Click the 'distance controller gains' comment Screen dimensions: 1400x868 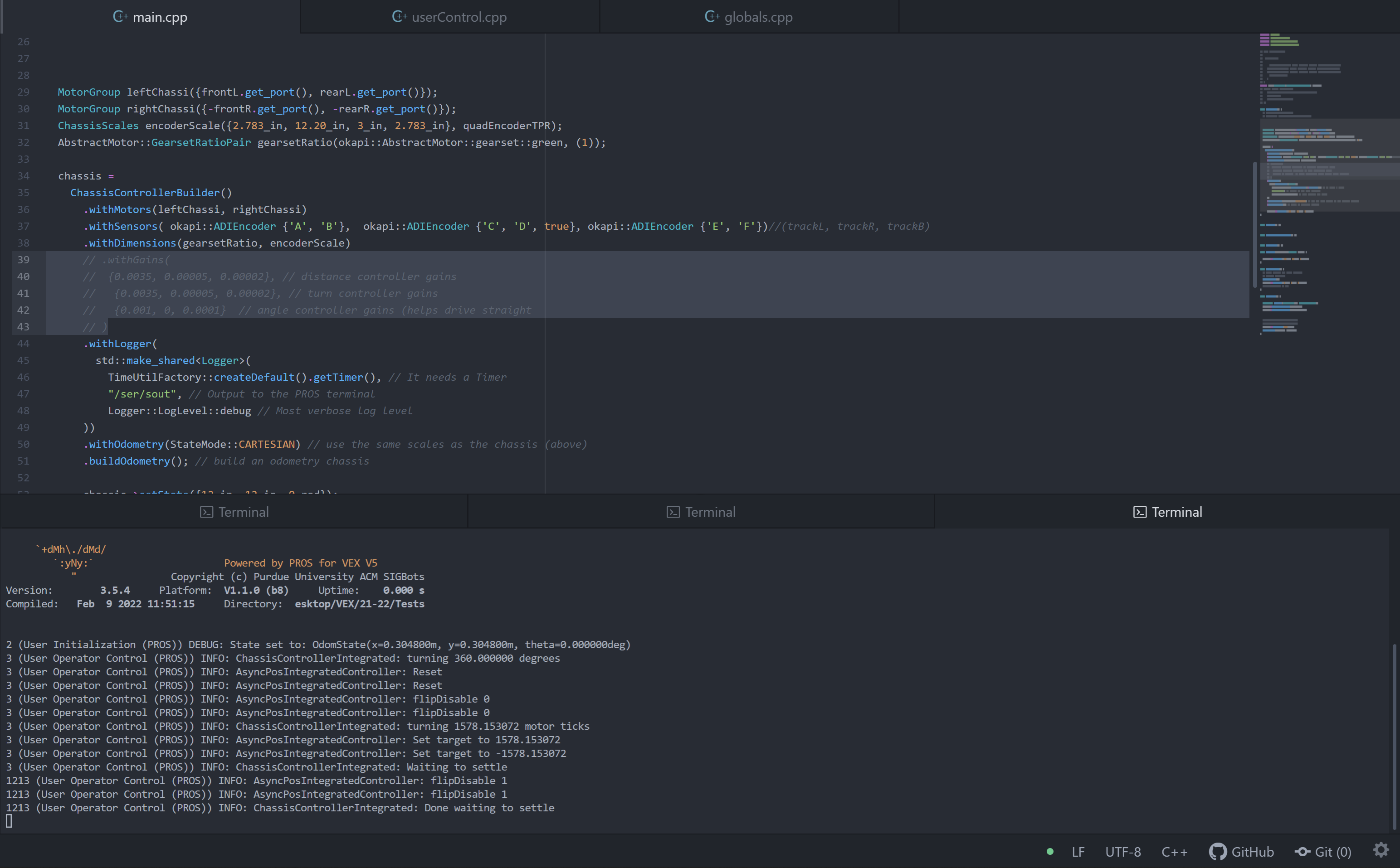tap(378, 276)
